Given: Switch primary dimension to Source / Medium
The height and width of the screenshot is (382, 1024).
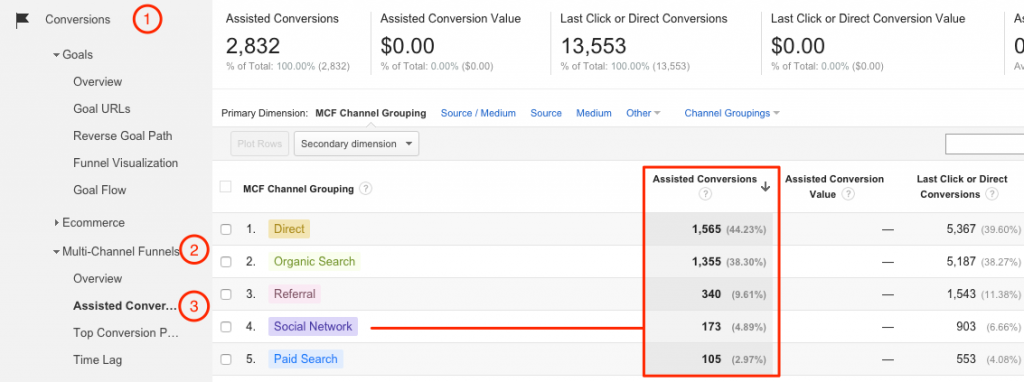Looking at the screenshot, I should (478, 113).
